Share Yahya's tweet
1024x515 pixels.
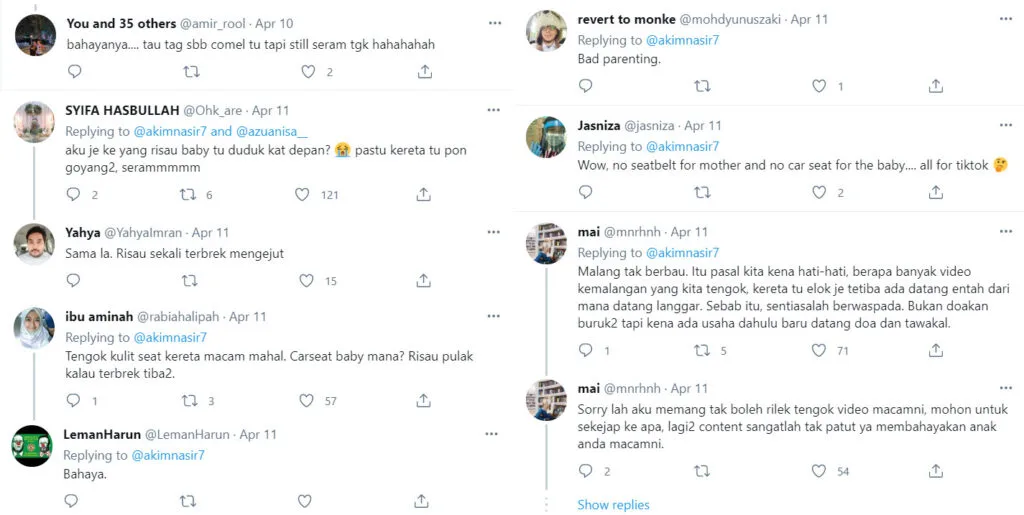tap(424, 281)
